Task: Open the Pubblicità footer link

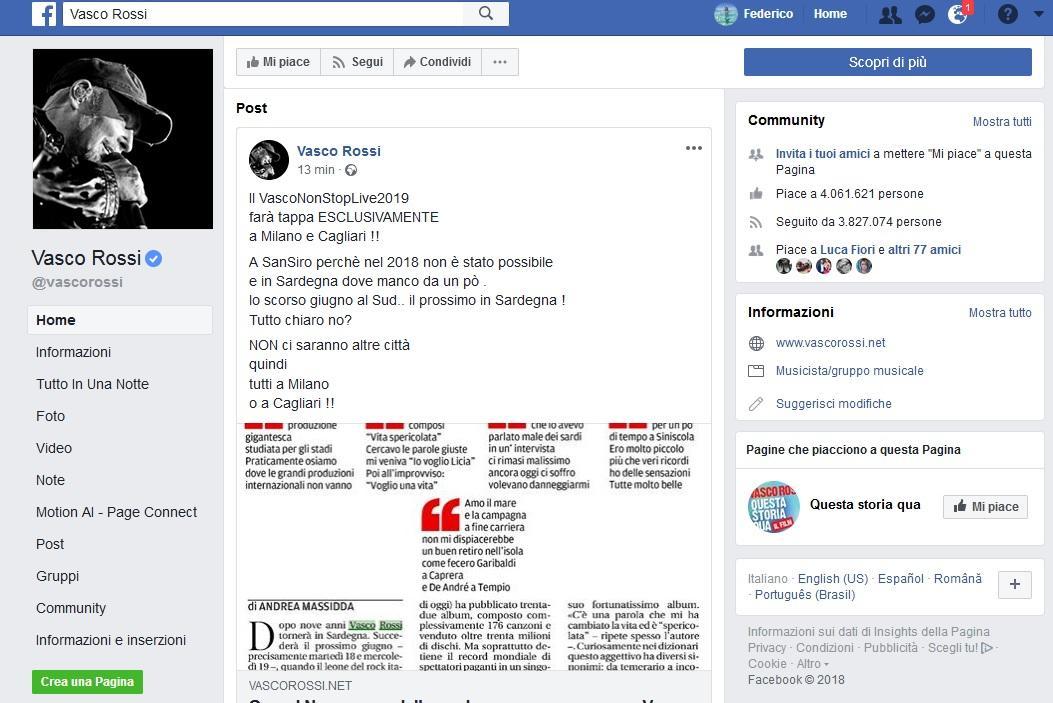Action: coord(890,648)
